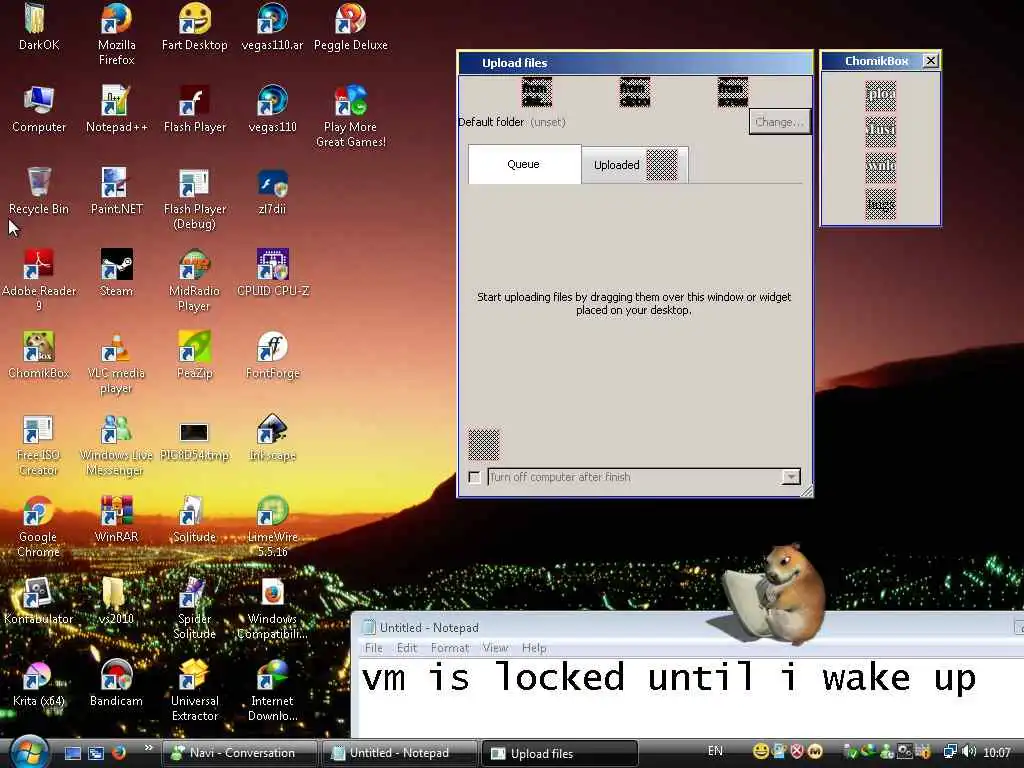Open Konfabulator desktop shortcut

(x=39, y=601)
